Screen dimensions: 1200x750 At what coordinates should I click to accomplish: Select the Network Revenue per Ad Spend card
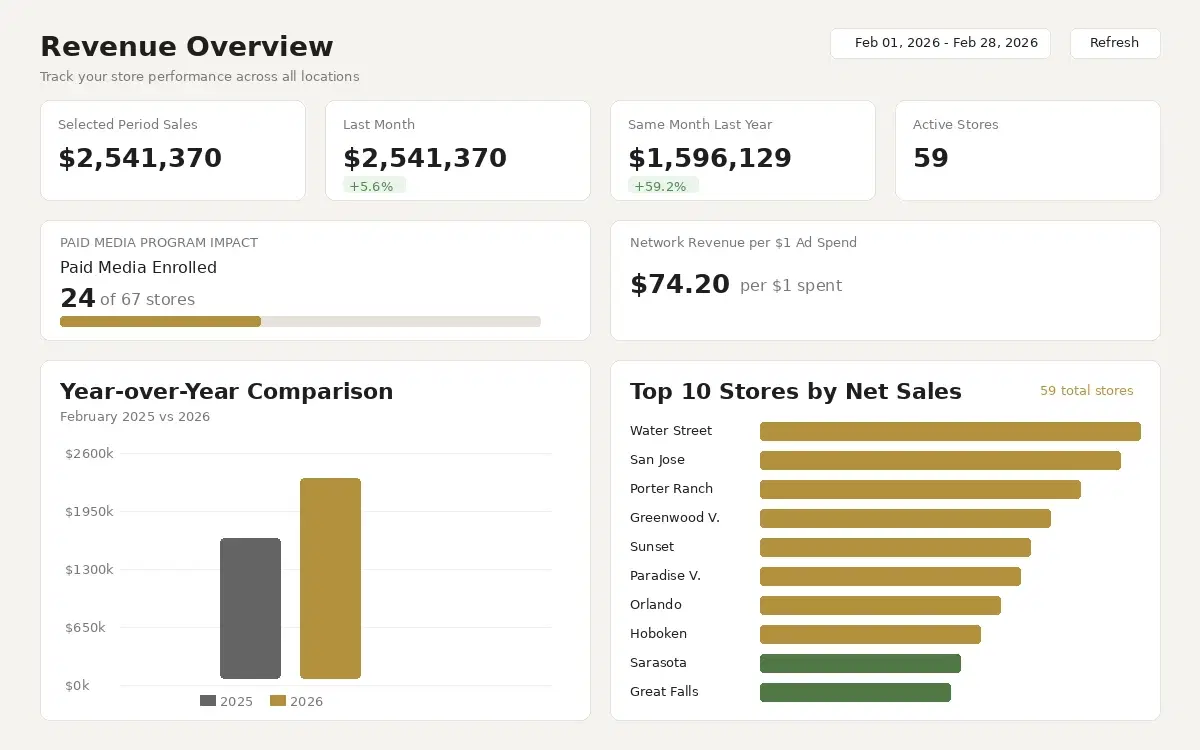coord(885,280)
